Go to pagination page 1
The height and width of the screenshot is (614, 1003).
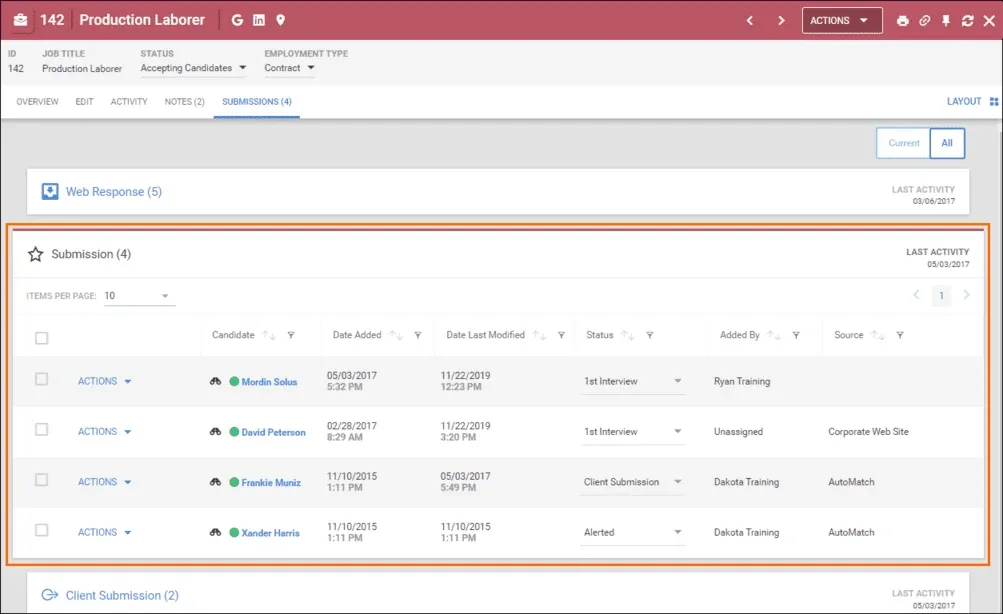click(x=941, y=295)
